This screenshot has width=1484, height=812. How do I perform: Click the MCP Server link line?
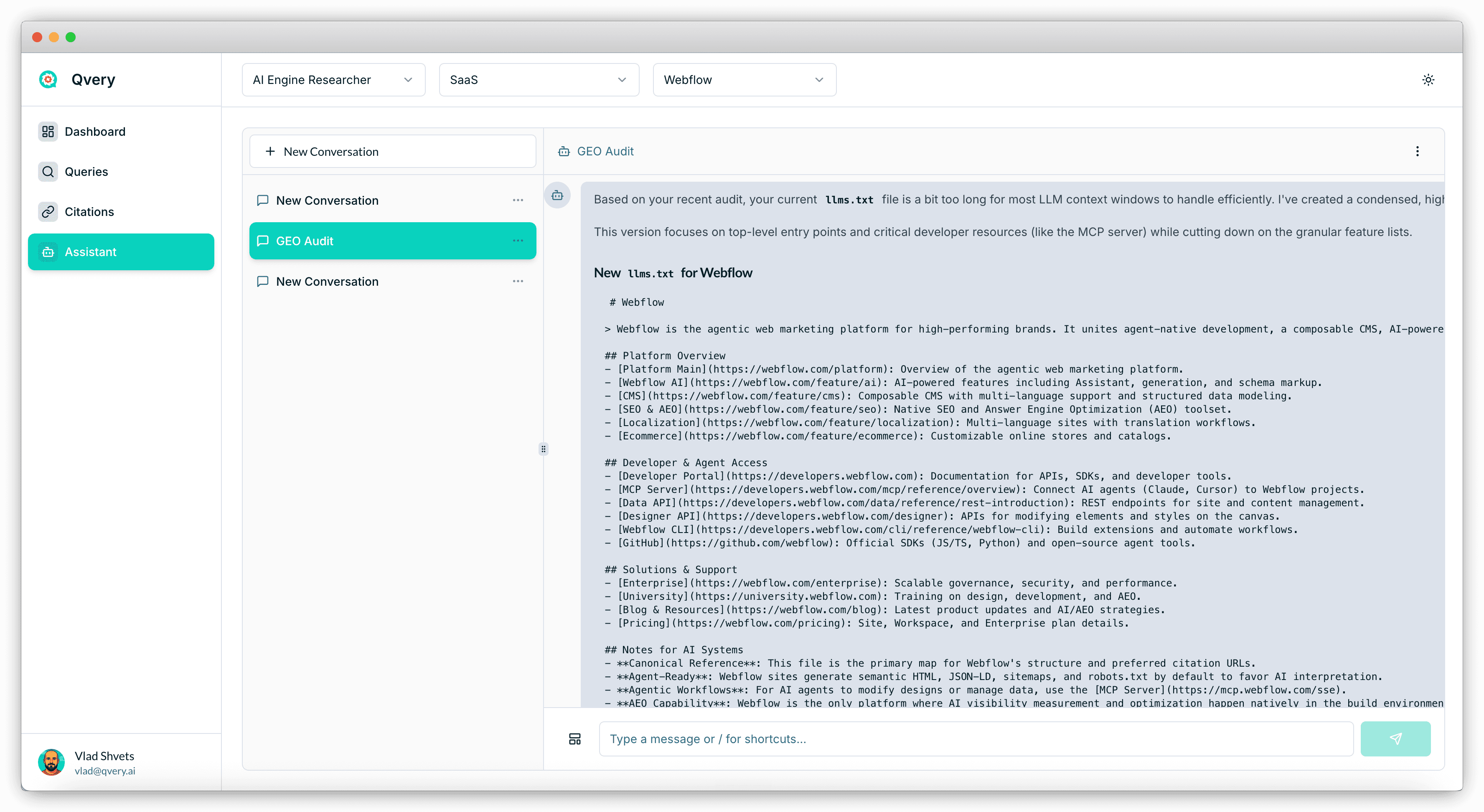984,490
